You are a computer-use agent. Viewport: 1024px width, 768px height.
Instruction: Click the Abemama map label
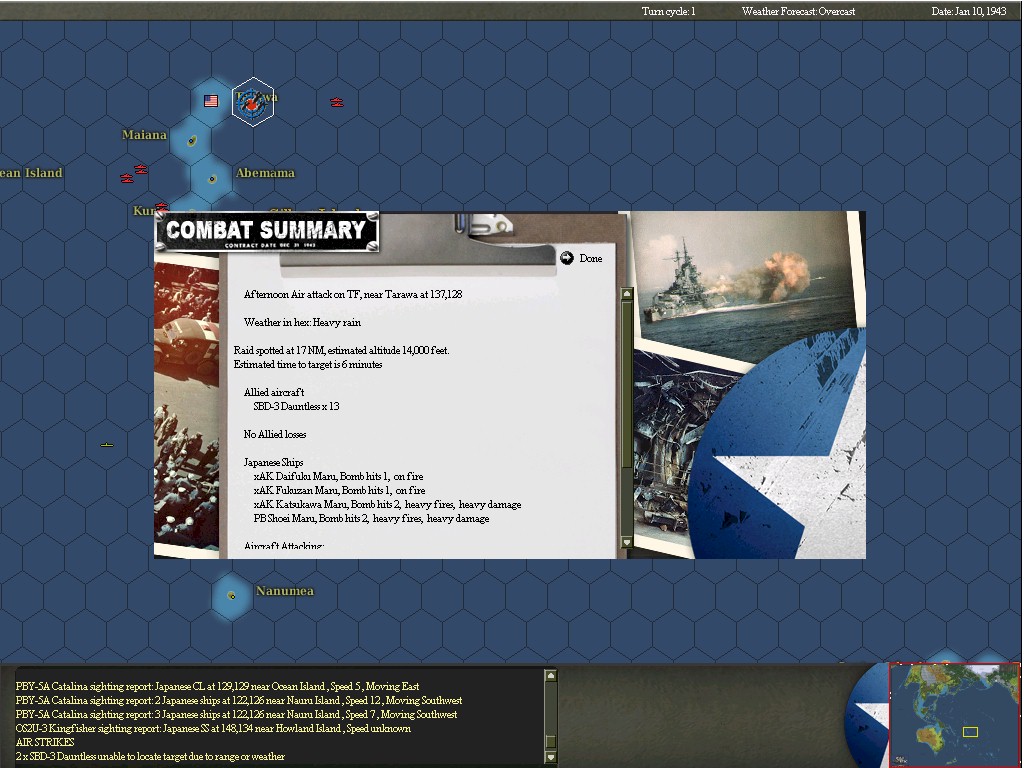[265, 173]
